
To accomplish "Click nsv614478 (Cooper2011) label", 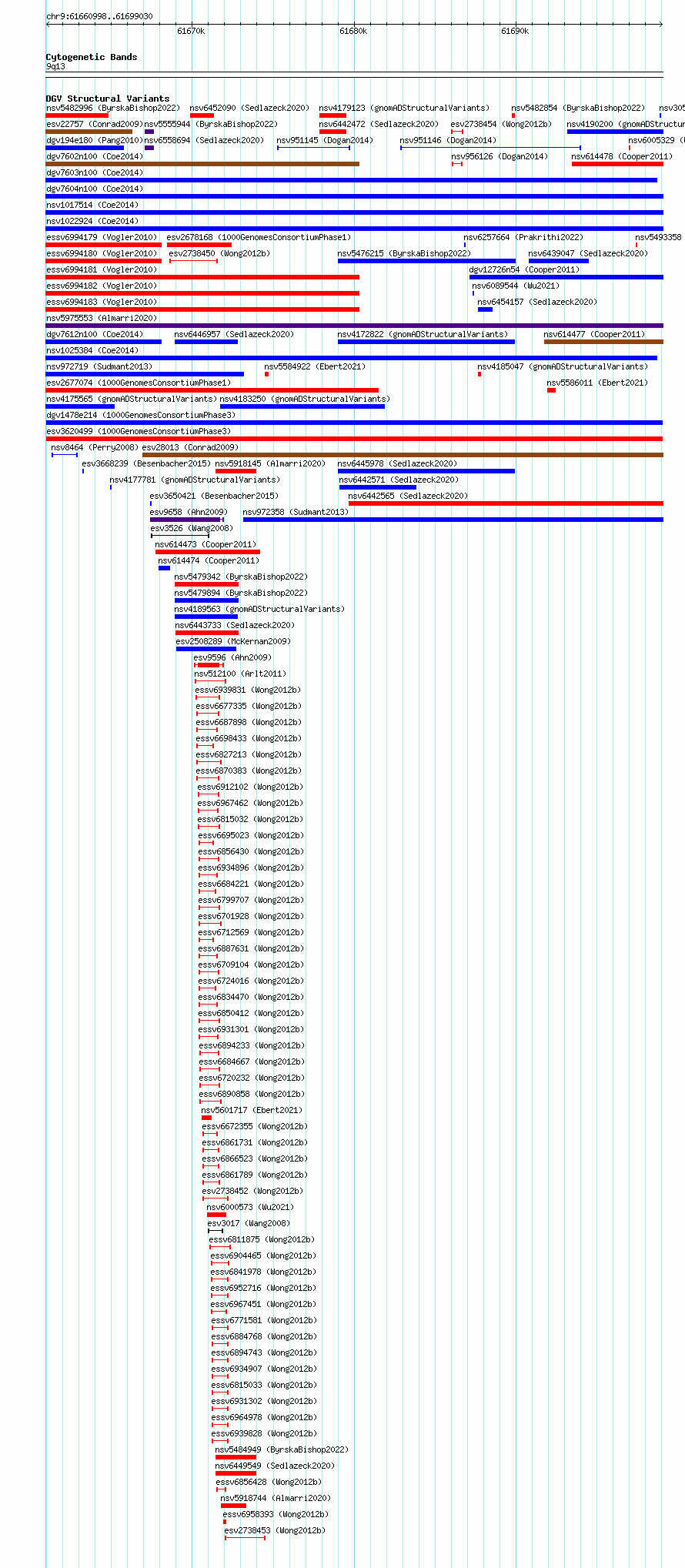I will [x=622, y=157].
